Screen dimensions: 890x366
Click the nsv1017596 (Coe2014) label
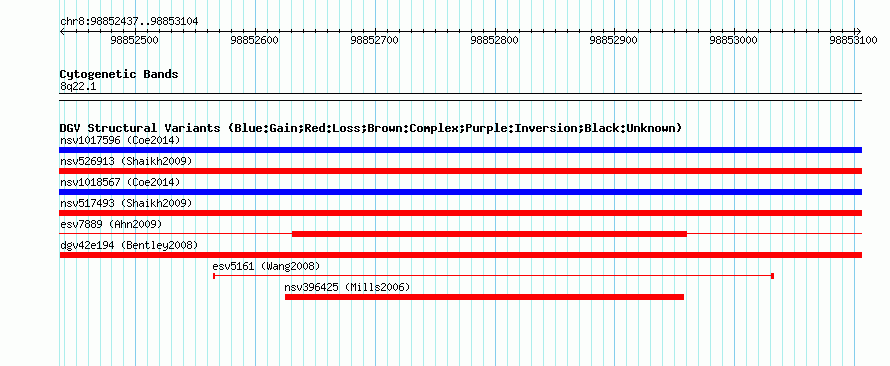pos(120,140)
